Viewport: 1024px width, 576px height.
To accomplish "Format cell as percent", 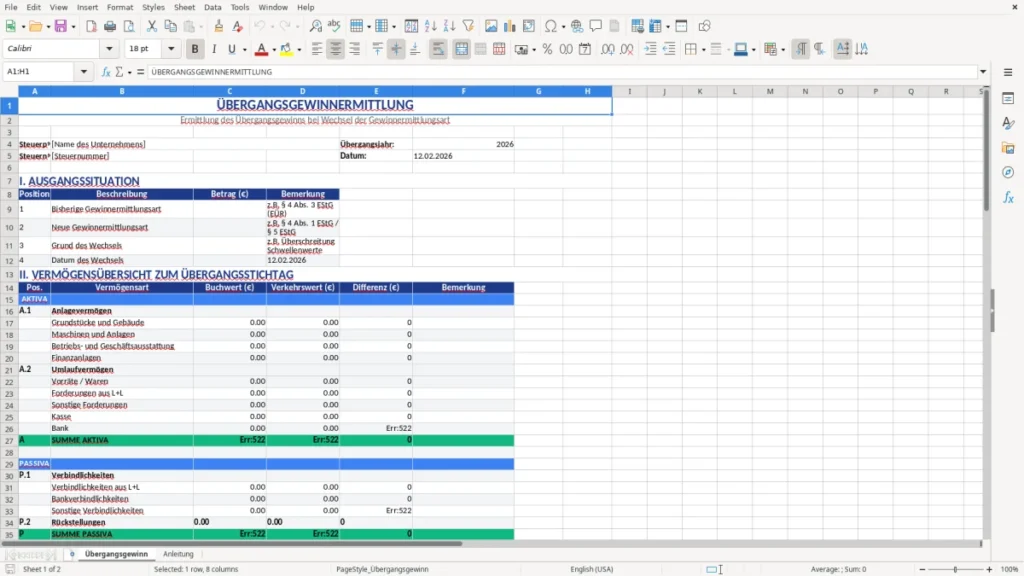I will click(547, 49).
